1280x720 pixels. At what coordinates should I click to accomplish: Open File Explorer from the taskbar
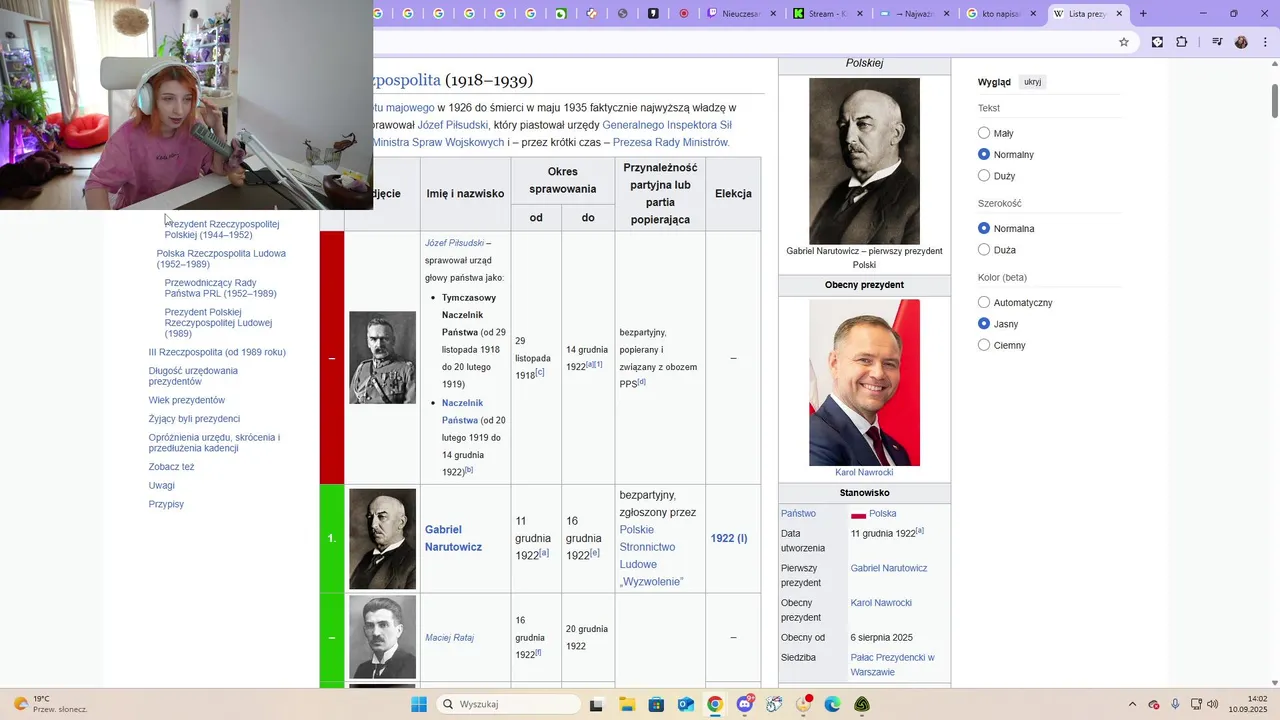point(626,704)
